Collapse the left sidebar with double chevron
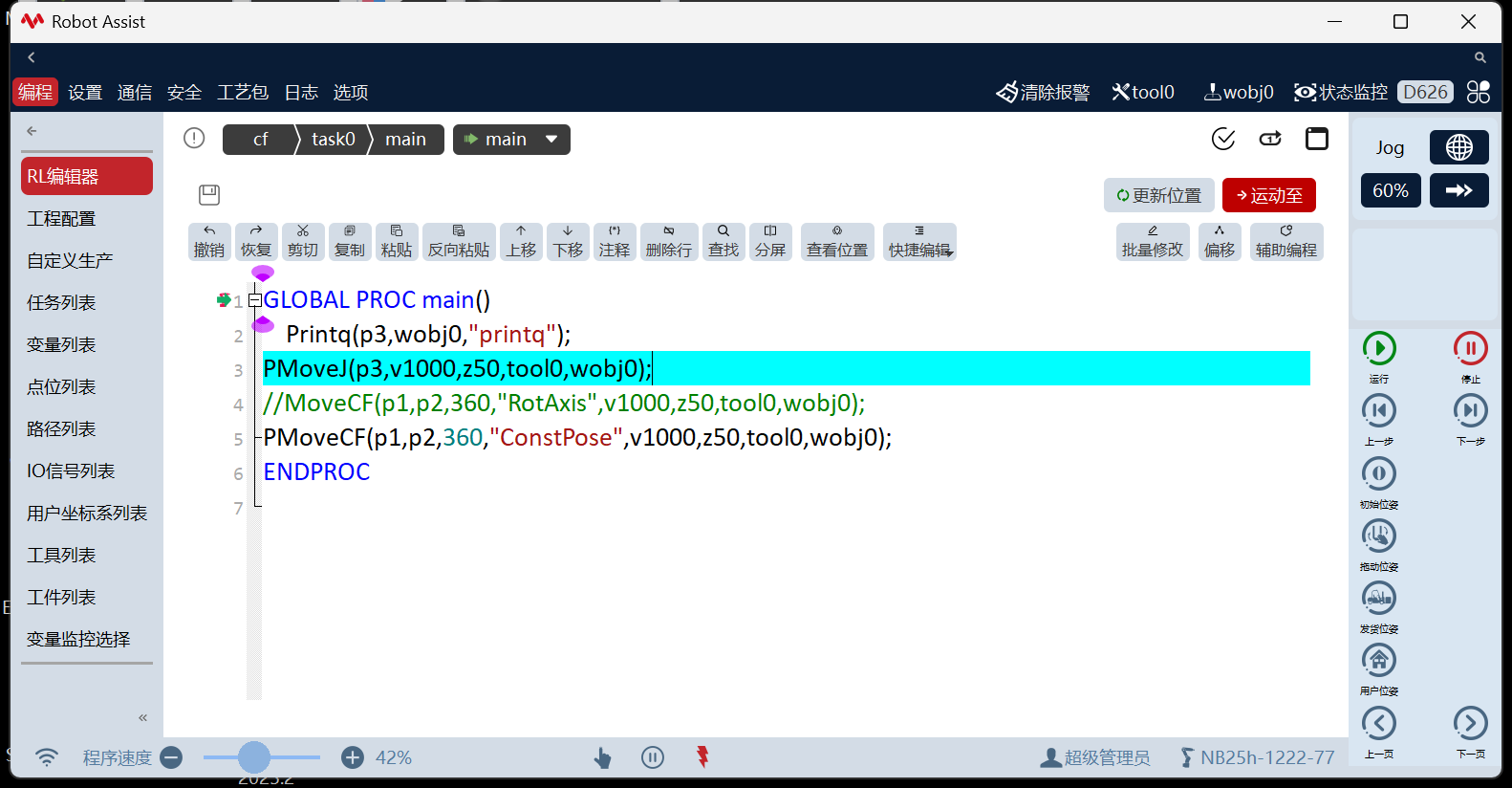This screenshot has width=1512, height=788. (142, 717)
